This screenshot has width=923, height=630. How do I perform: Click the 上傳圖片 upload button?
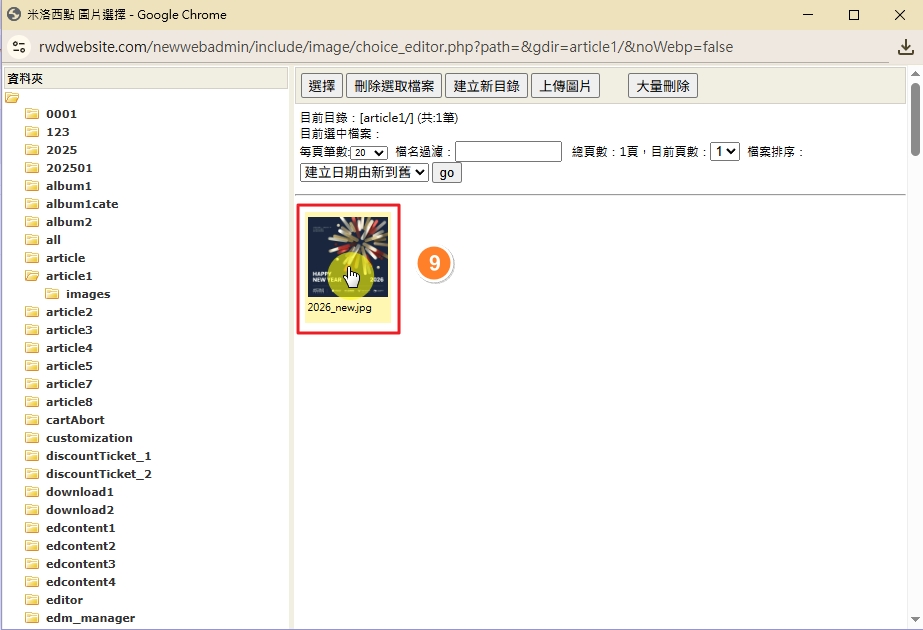(x=565, y=86)
